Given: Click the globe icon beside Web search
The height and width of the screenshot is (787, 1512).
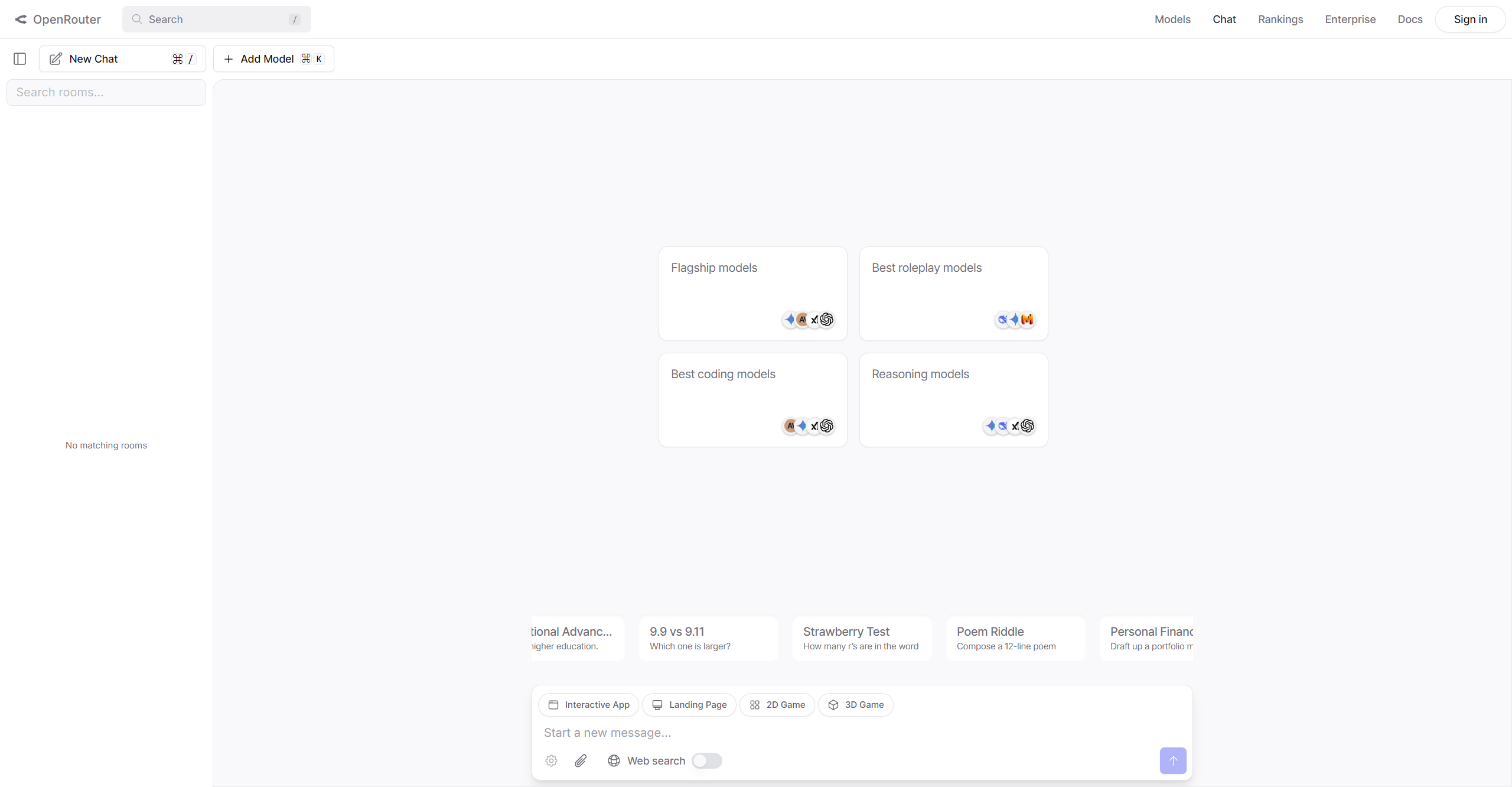Looking at the screenshot, I should click(x=614, y=760).
